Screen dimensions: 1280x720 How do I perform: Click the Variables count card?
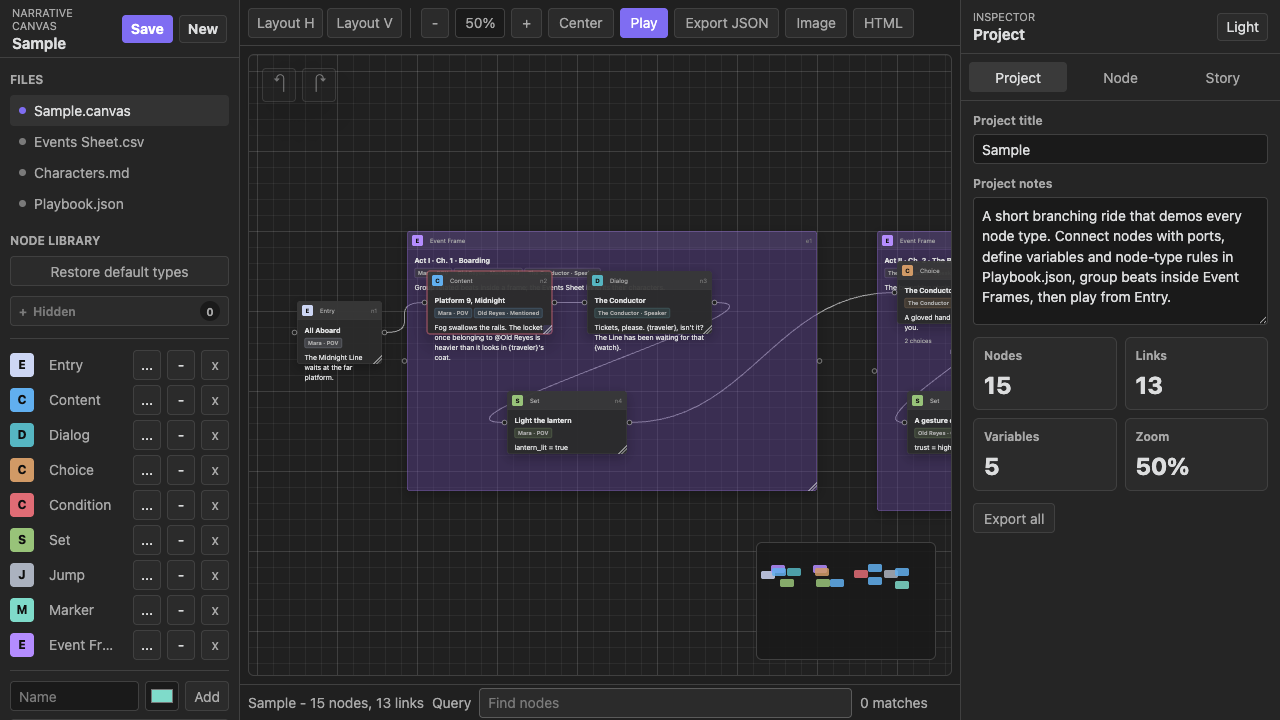coord(1044,454)
